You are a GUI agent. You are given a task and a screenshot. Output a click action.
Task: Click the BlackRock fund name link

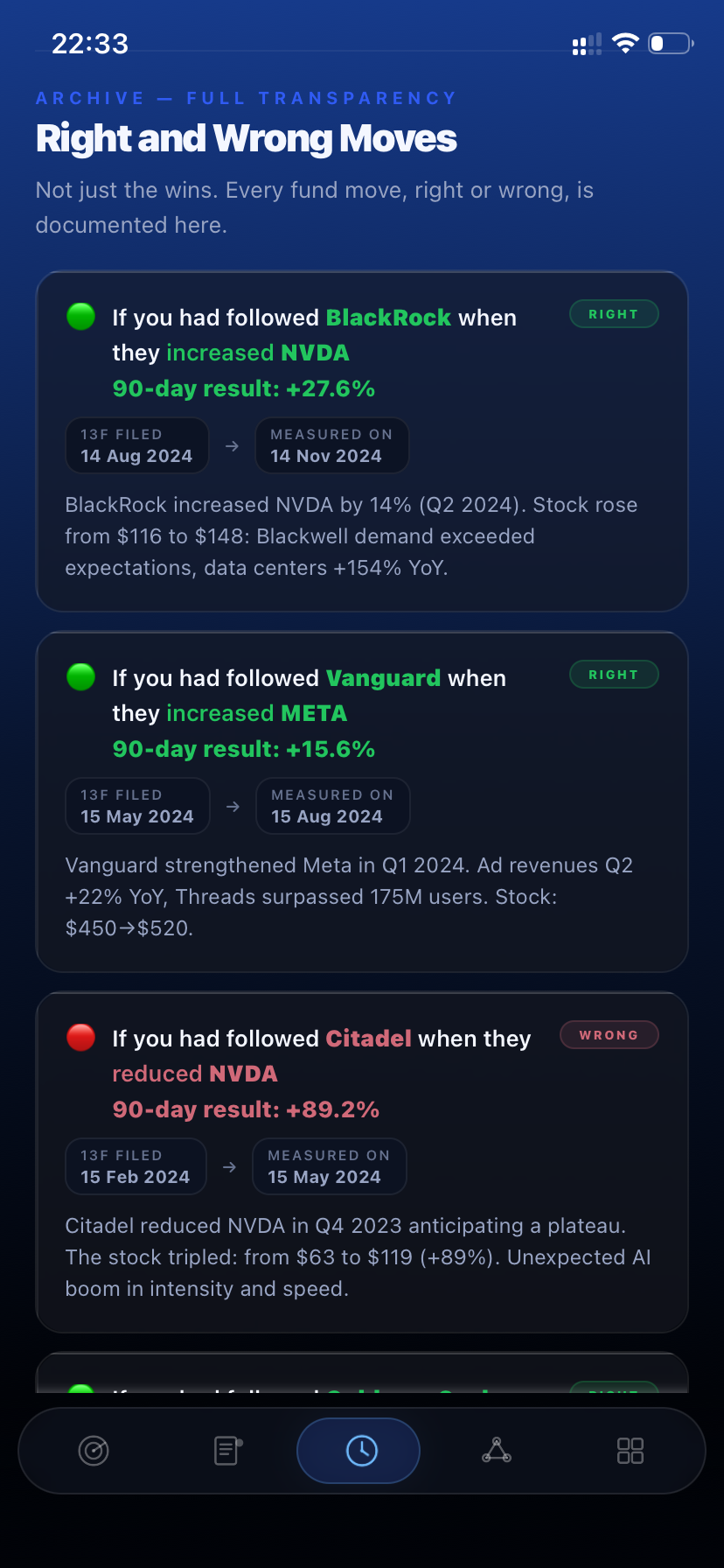click(x=388, y=318)
